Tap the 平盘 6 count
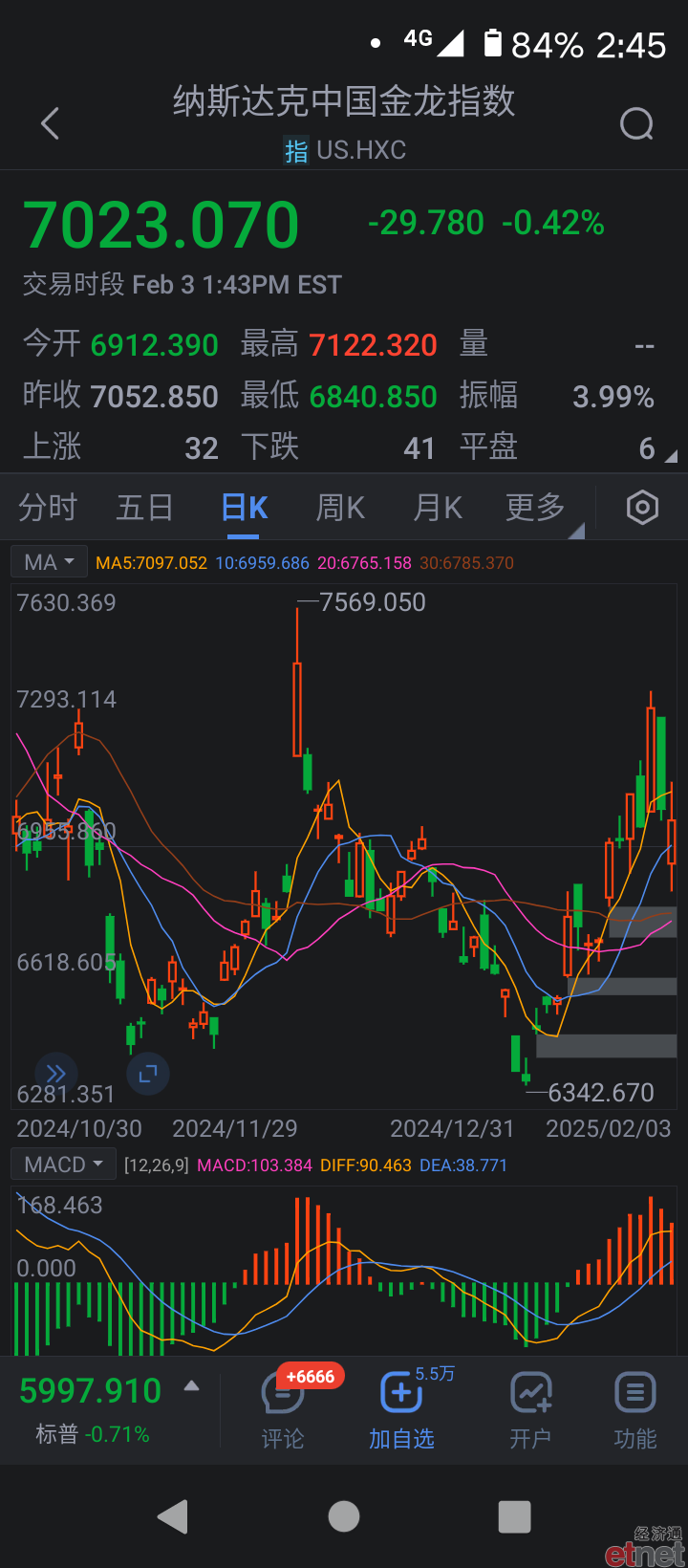The height and width of the screenshot is (1568, 688). click(x=647, y=448)
